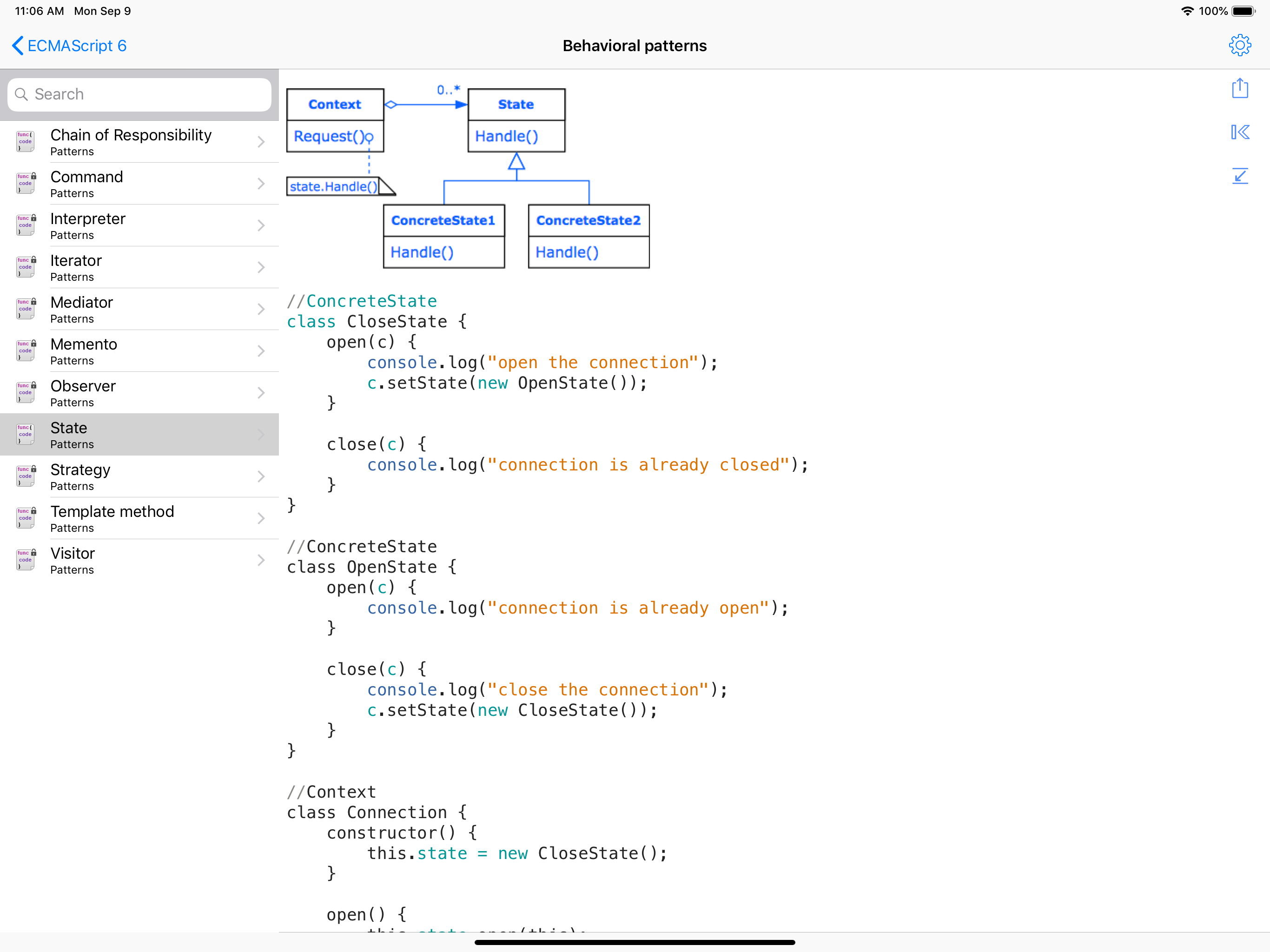Click the diagonal arrow collapse icon

[1240, 176]
